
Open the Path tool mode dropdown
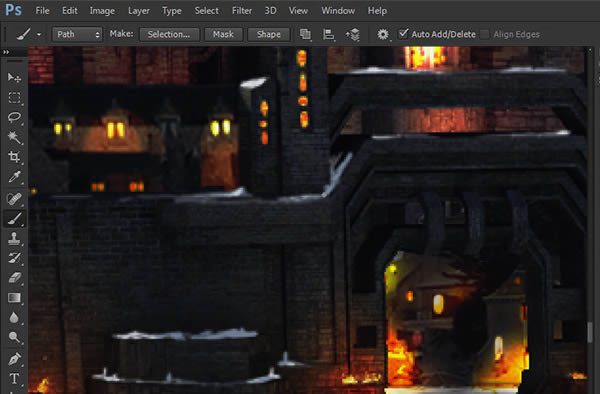(x=77, y=34)
